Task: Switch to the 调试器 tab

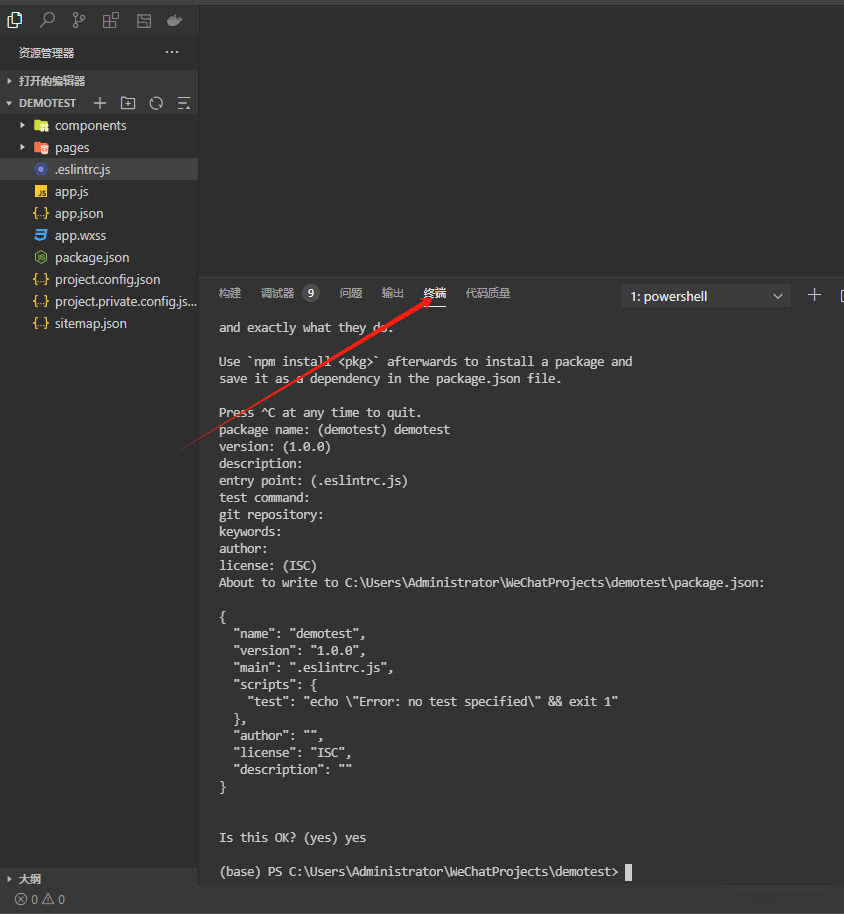Action: [x=278, y=293]
